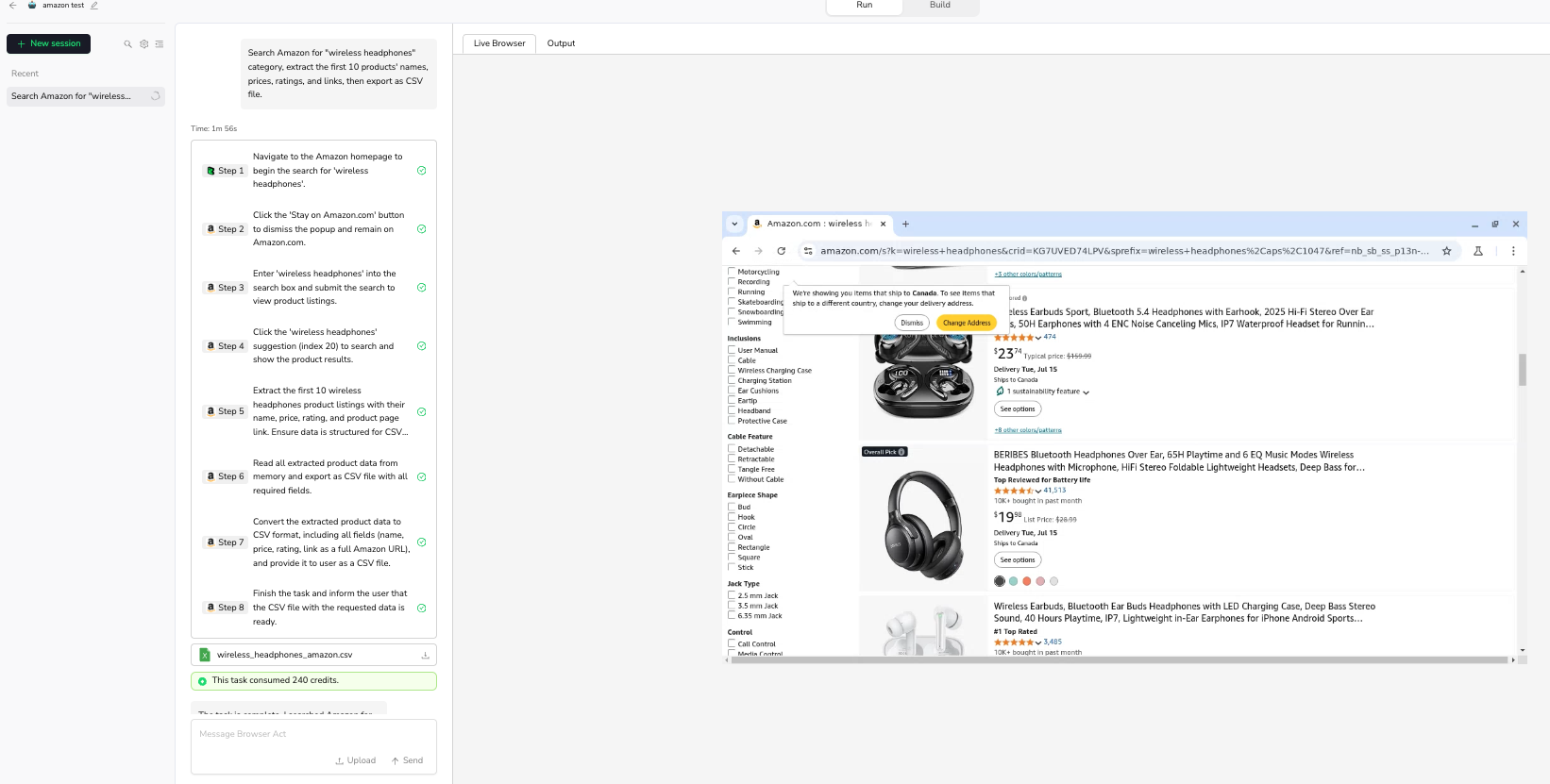Click the browser page vertical scrollbar thumb
Screen dimensions: 1550x784
[1523, 370]
